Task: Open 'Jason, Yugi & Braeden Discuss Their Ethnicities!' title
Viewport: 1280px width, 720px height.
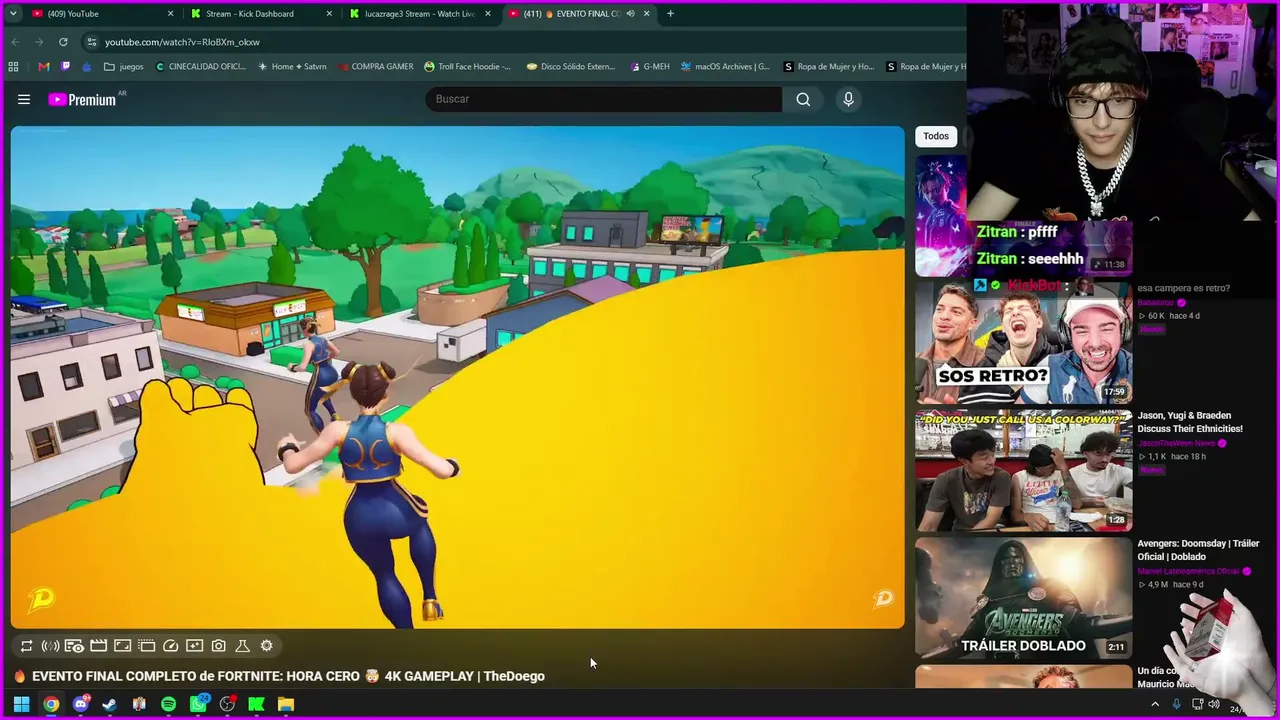Action: (x=1190, y=422)
